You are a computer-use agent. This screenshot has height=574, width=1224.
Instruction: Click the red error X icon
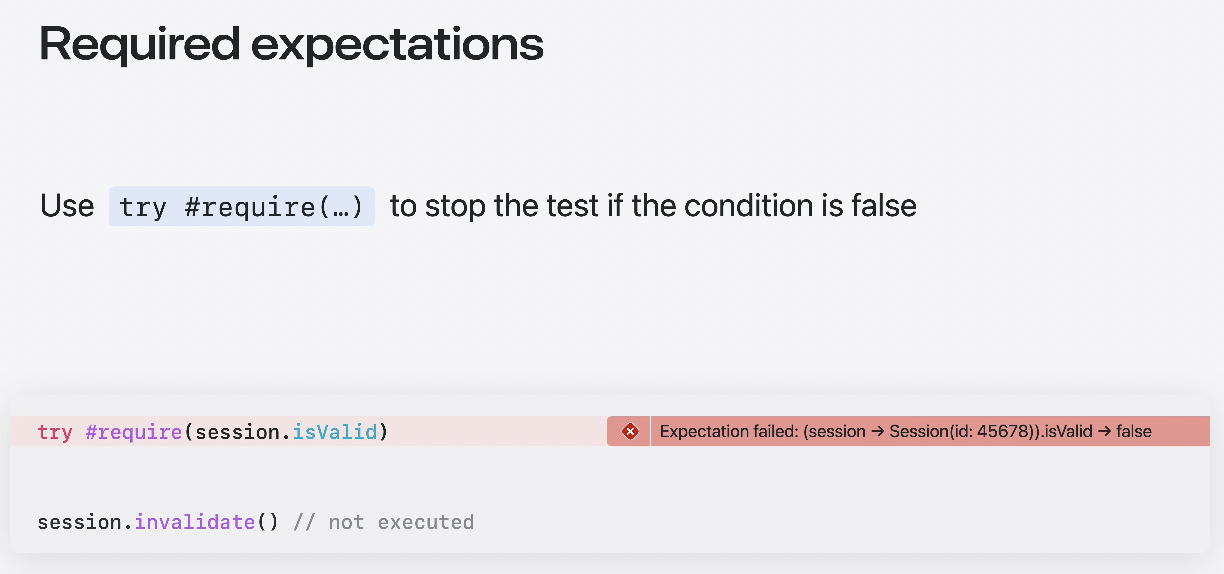pos(630,432)
